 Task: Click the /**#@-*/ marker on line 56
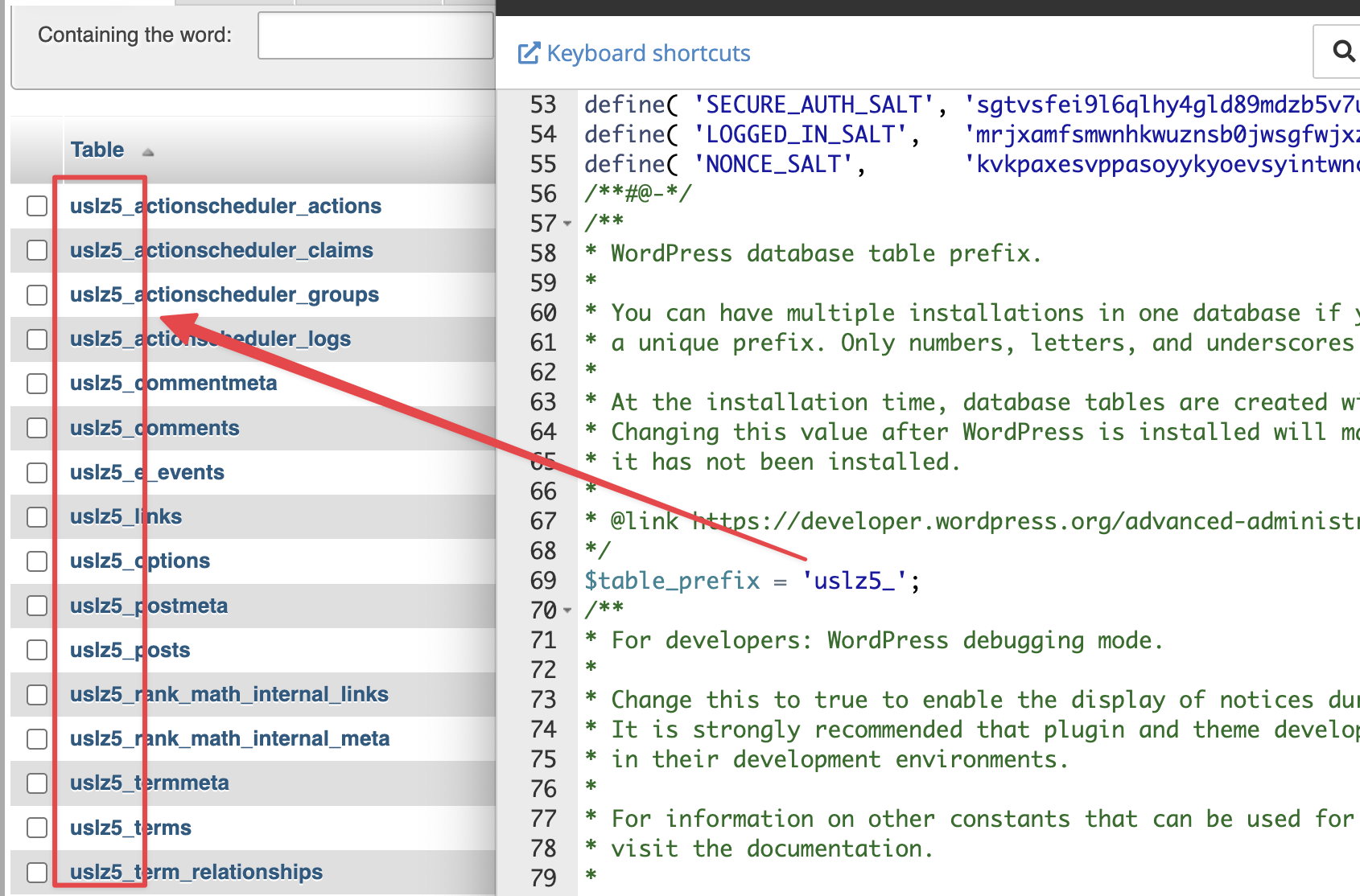638,194
